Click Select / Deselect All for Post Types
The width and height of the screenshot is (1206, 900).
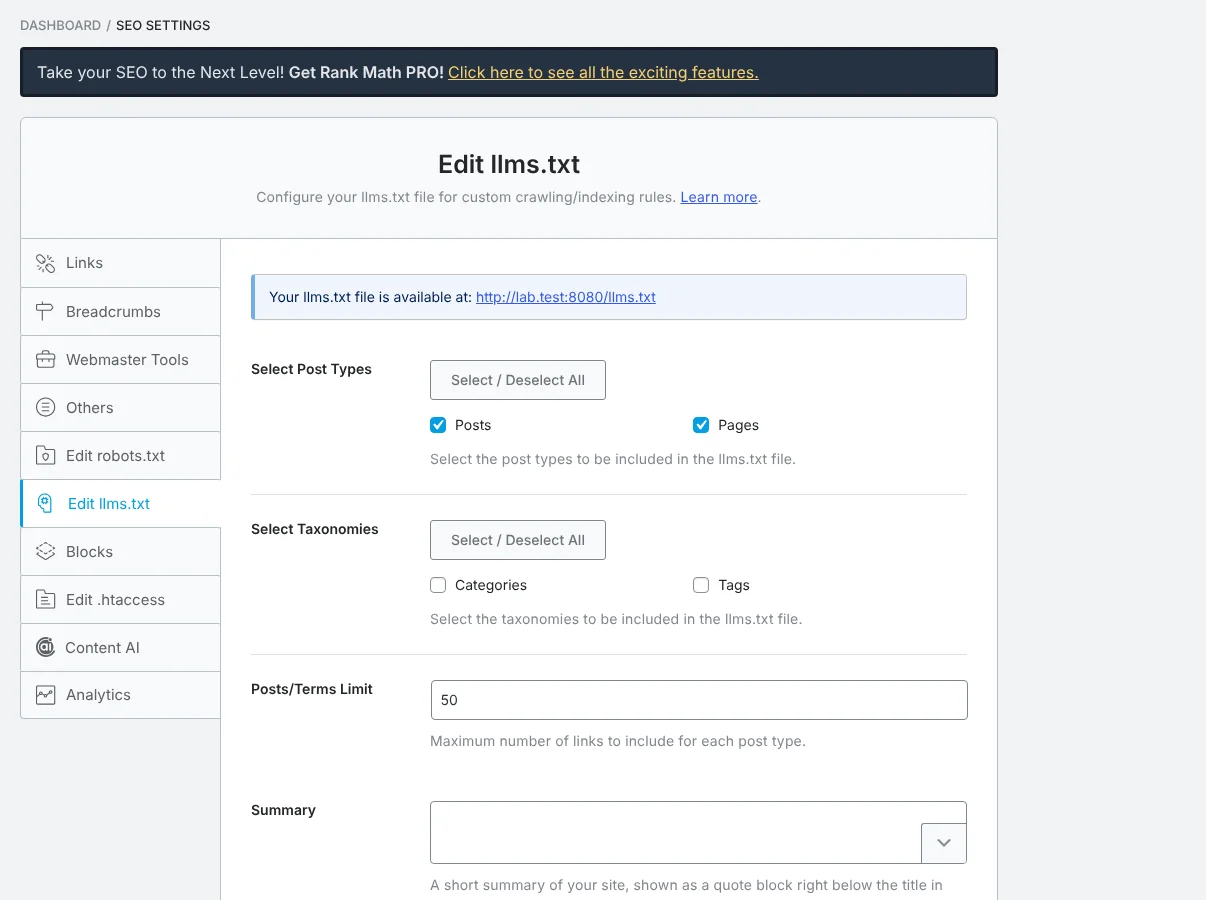(x=518, y=380)
